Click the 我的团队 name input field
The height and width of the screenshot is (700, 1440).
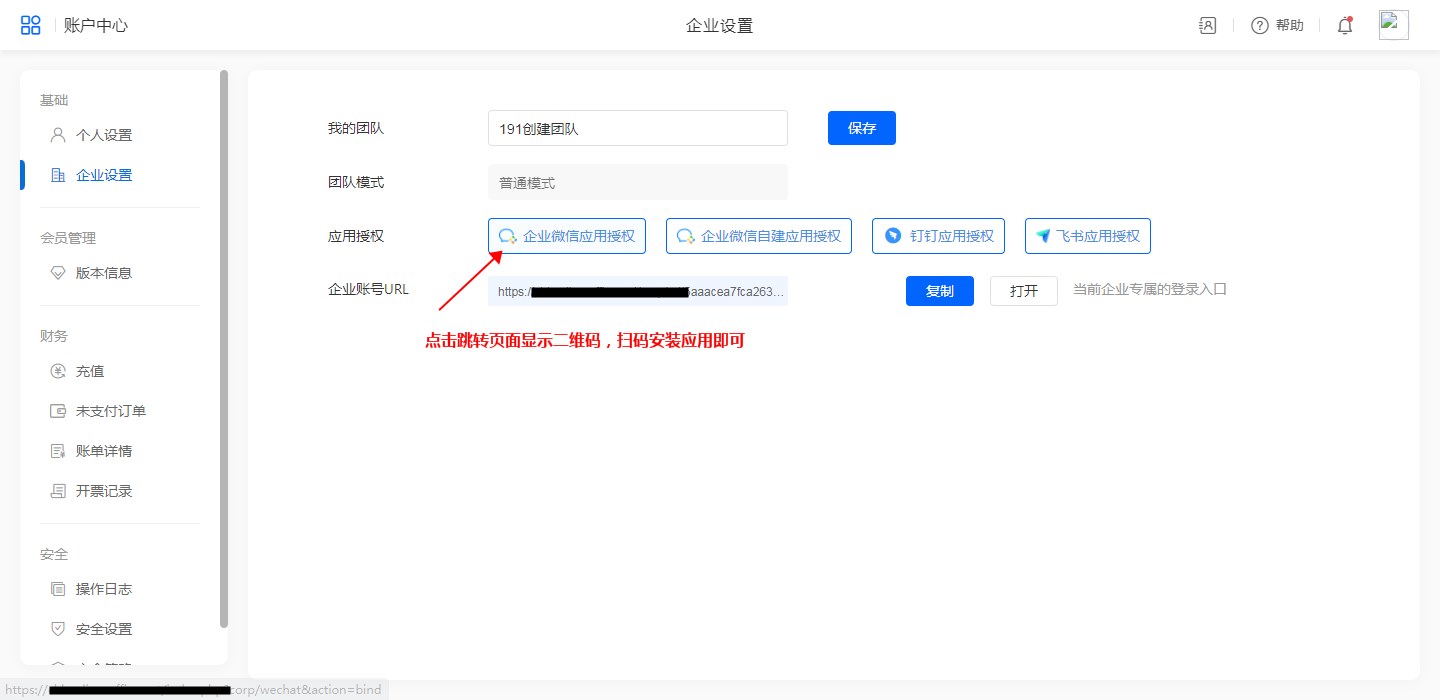point(637,128)
